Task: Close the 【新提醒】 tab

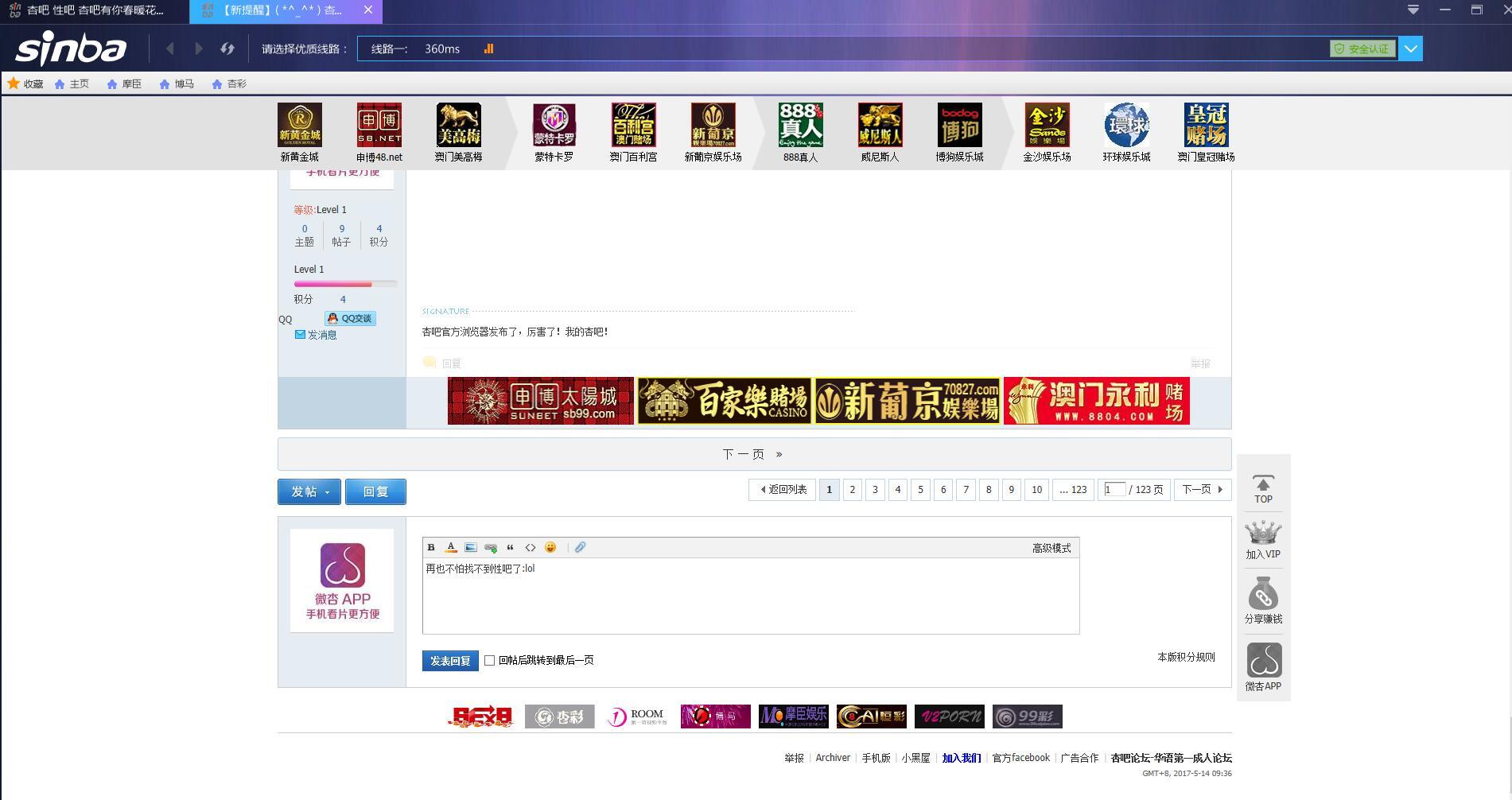Action: pyautogui.click(x=367, y=10)
